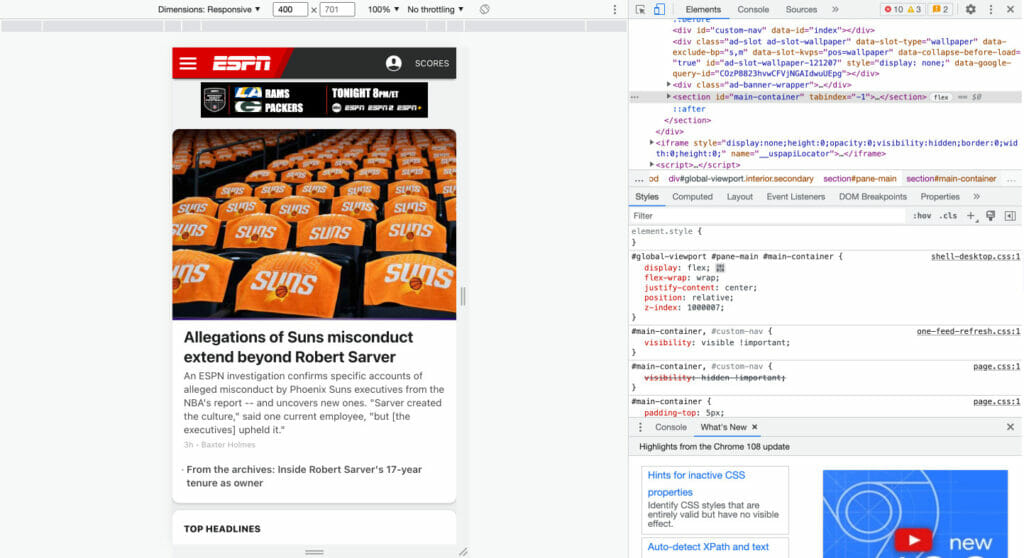Viewport: 1024px width, 558px height.
Task: Open one-feed-refresh.css:1 source link
Action: (968, 331)
